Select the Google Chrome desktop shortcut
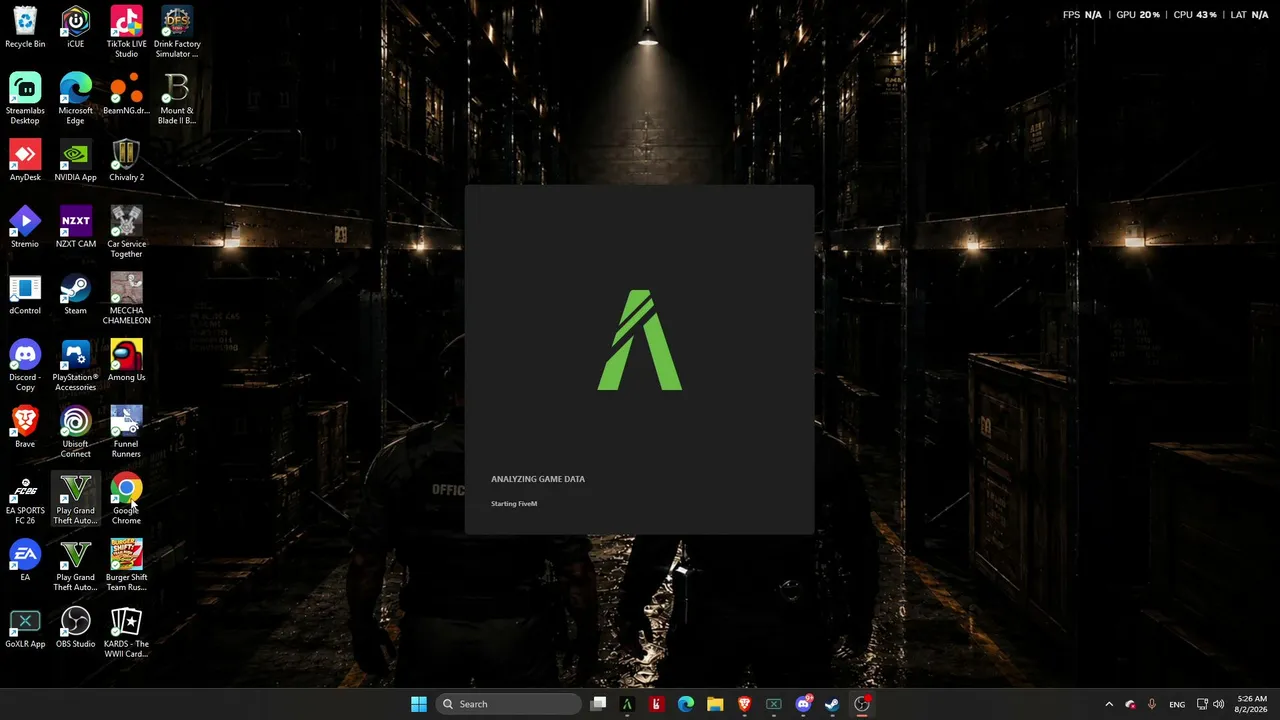 (x=126, y=499)
